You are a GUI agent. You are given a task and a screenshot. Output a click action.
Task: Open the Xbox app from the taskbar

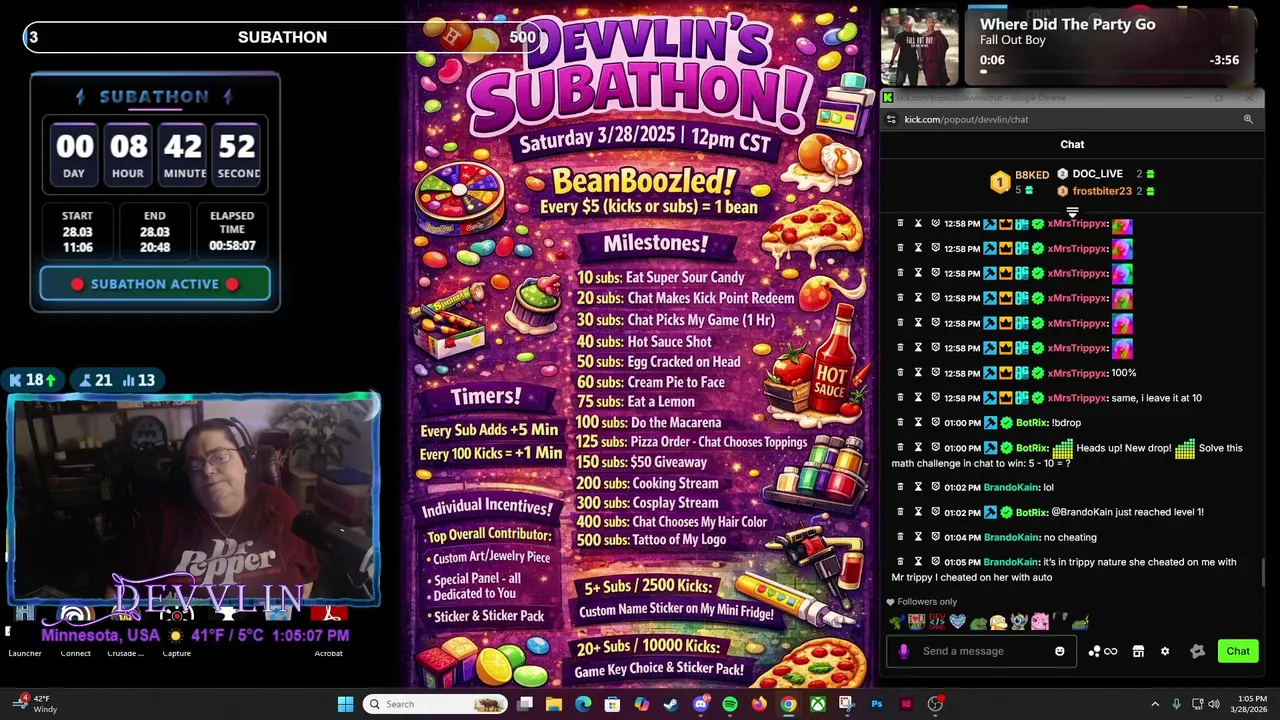[x=817, y=704]
